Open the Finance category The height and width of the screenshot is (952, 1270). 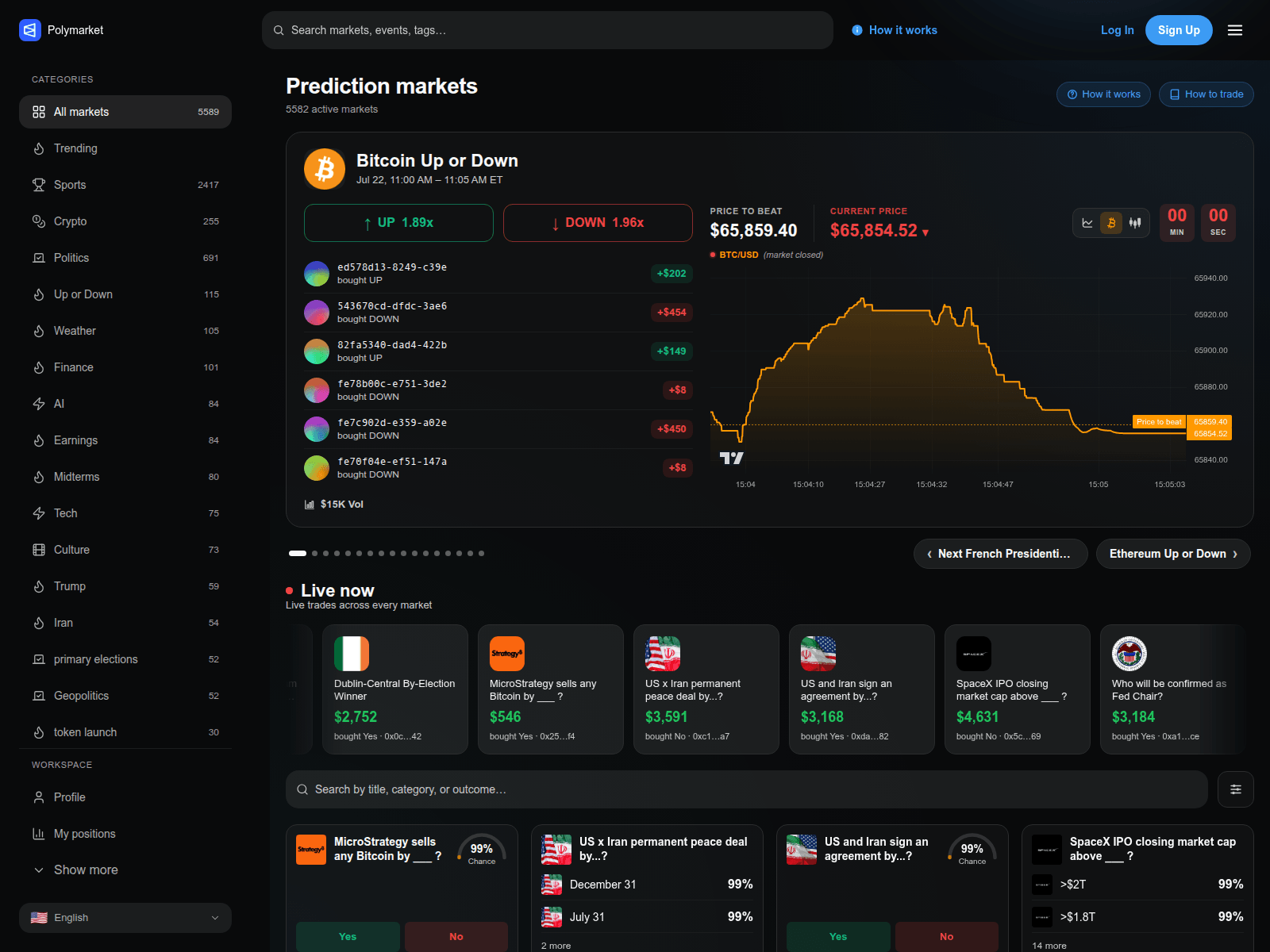pos(125,367)
